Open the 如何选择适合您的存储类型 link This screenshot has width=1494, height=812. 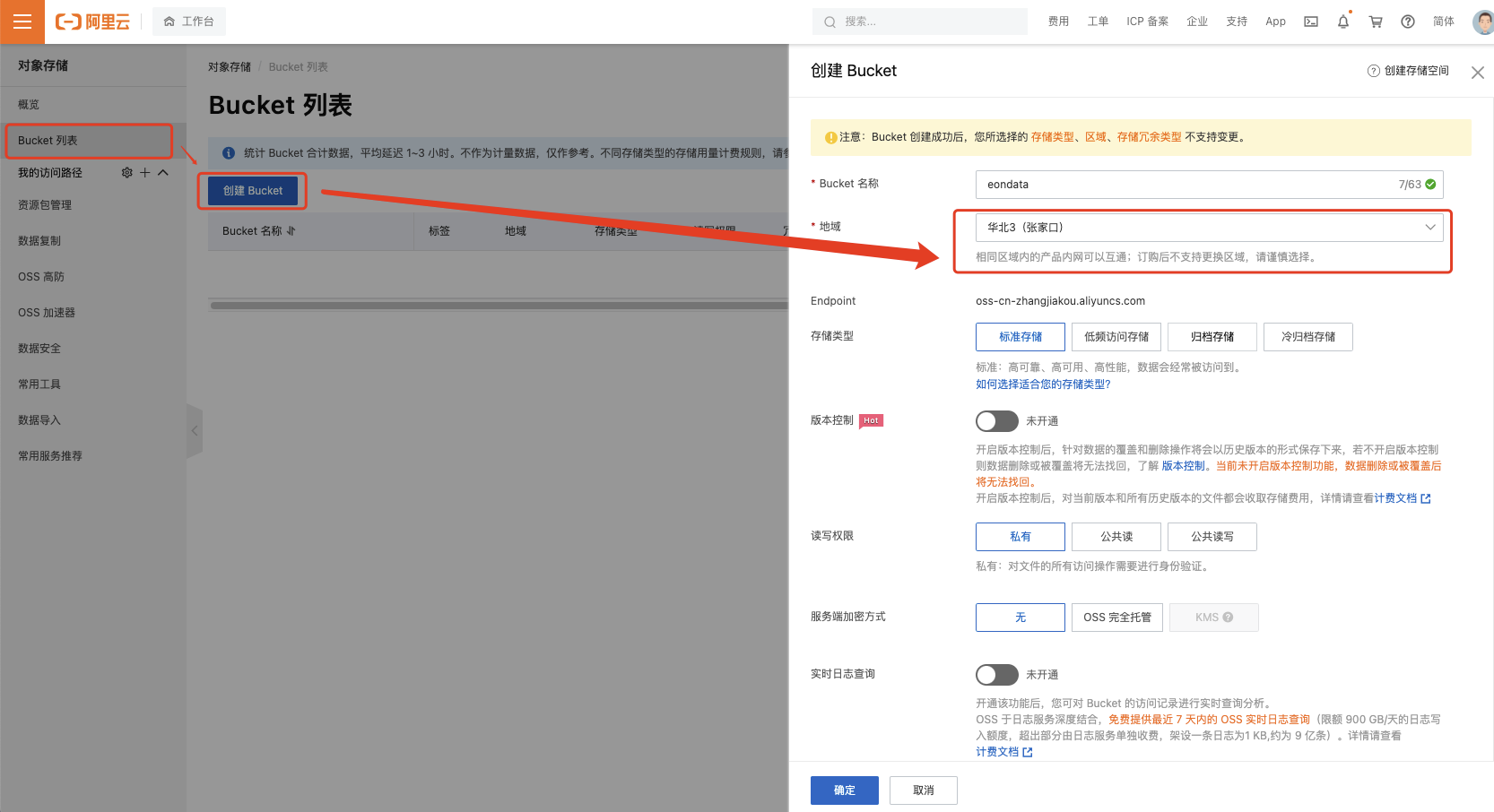(1043, 384)
